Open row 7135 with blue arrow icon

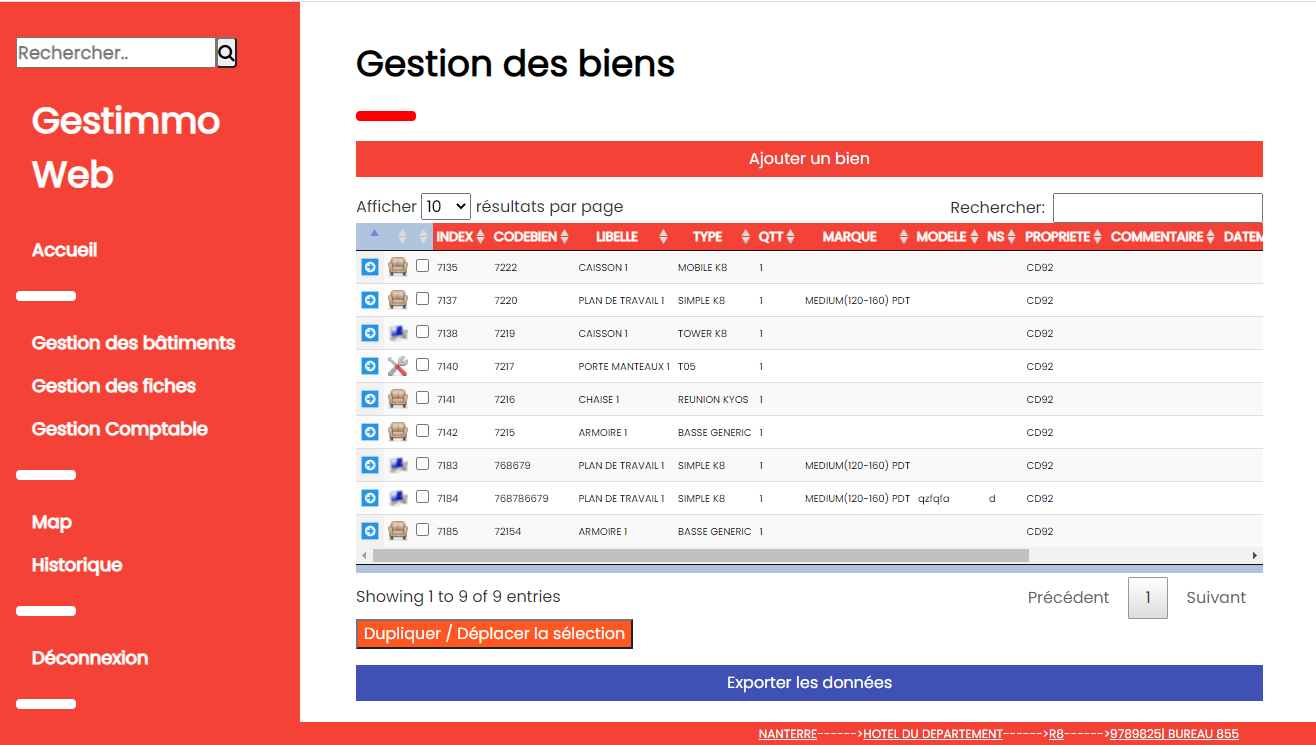370,267
